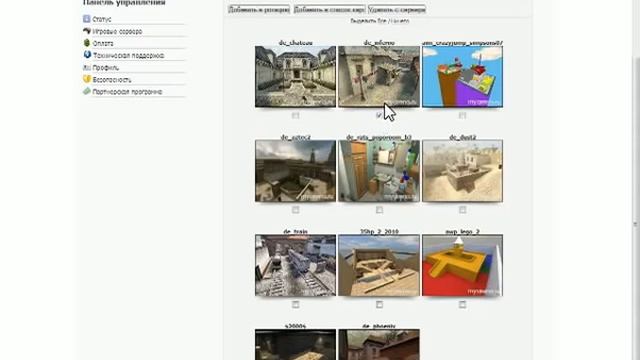Tick the checkbox under awp_lego_2 map
The width and height of the screenshot is (640, 360).
pyautogui.click(x=462, y=304)
